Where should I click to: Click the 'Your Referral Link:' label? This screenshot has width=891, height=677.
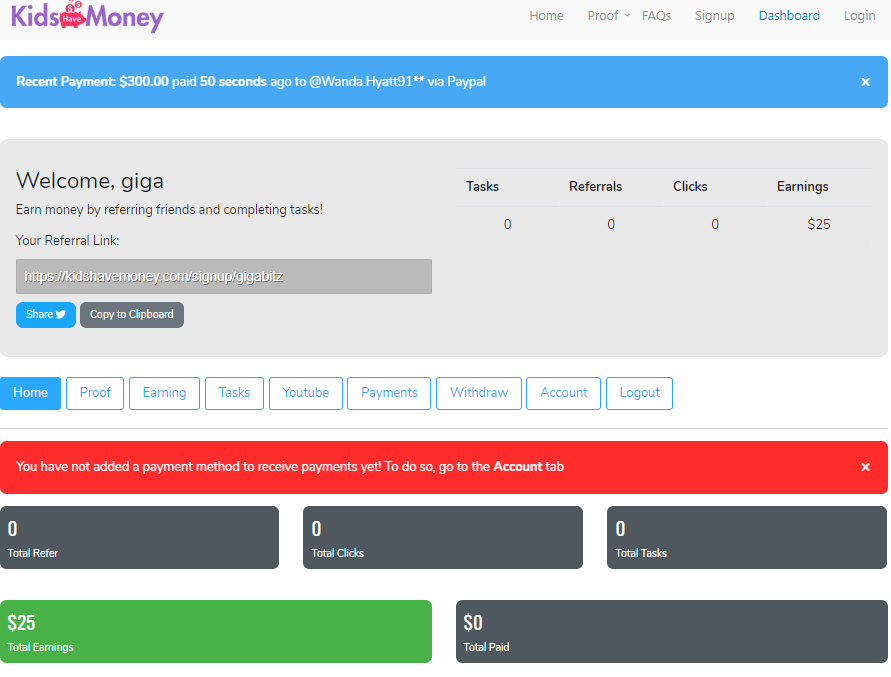click(x=68, y=241)
